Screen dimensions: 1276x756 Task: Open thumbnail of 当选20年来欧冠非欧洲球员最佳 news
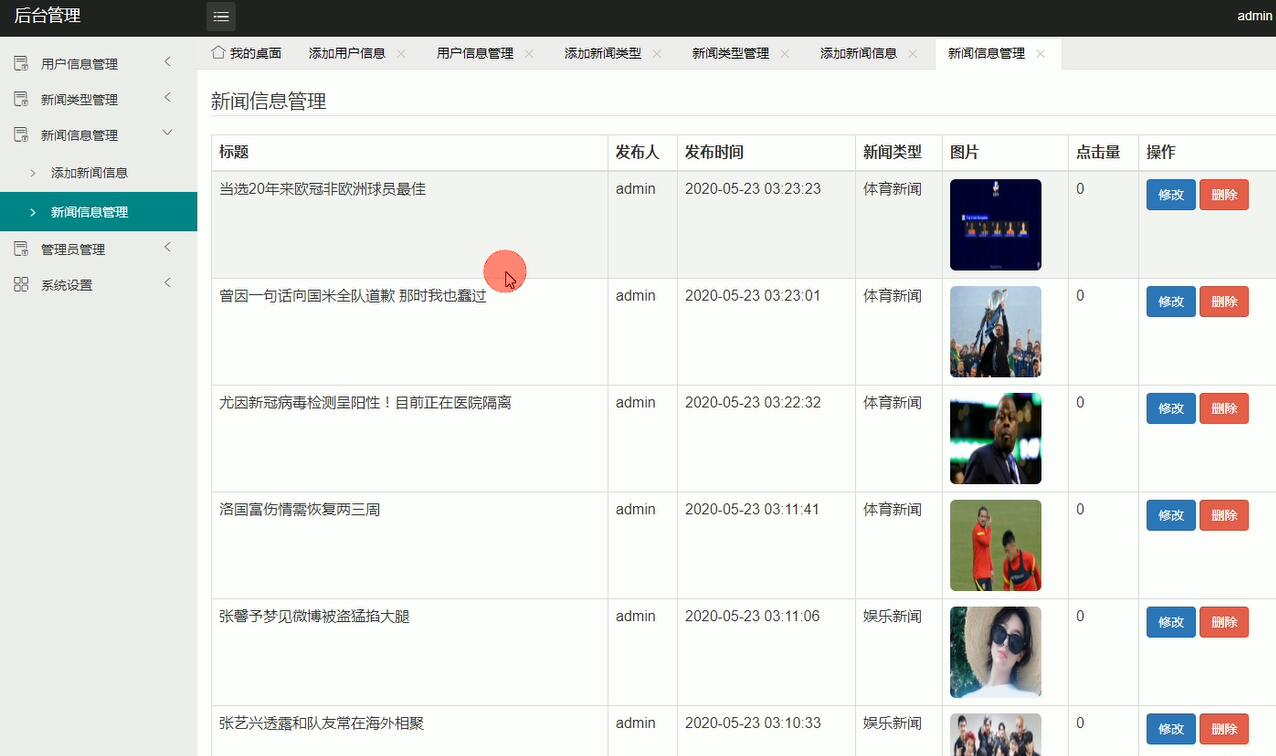995,225
